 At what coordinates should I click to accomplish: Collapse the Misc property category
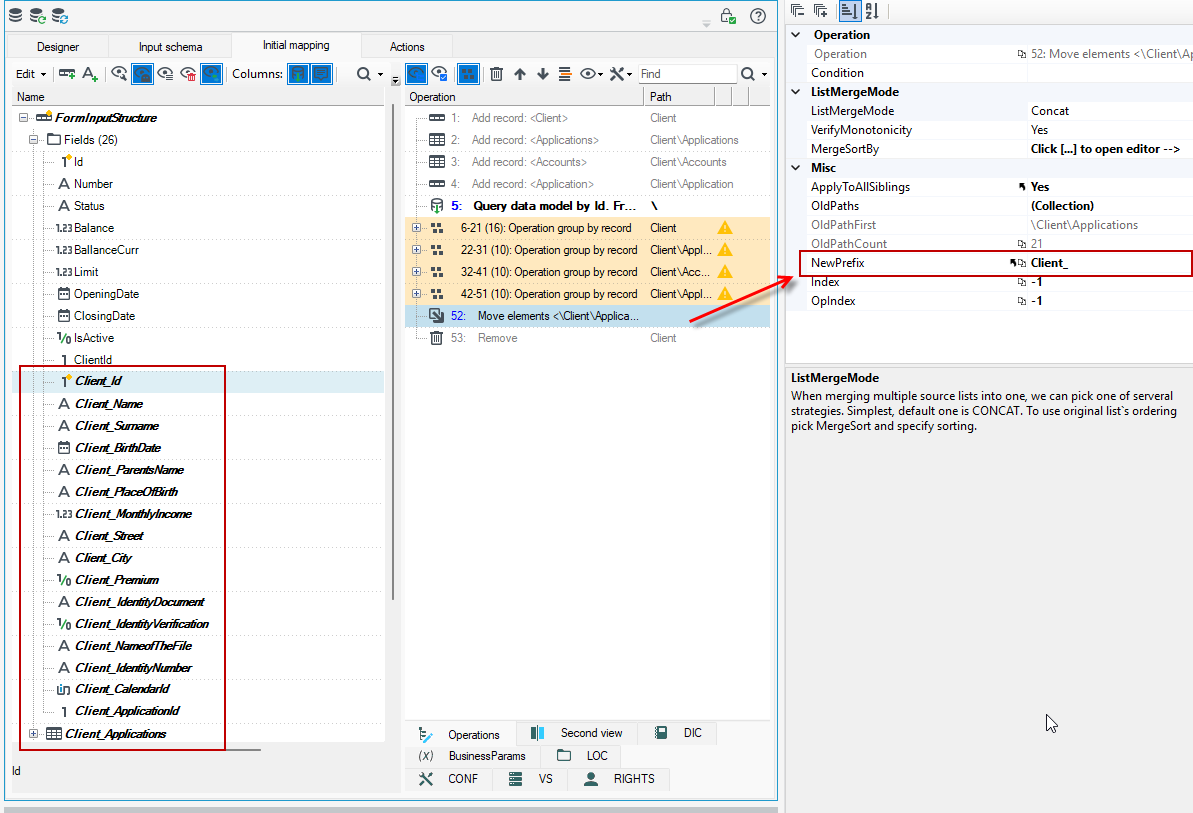[796, 167]
